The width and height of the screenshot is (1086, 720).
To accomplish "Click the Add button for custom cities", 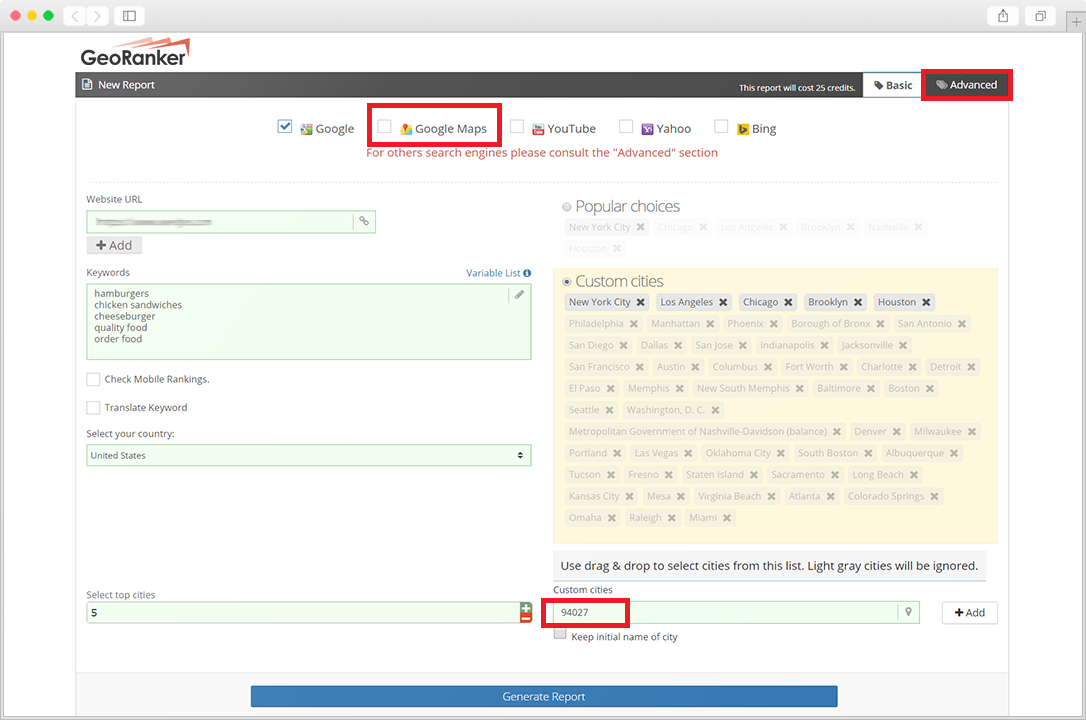I will pyautogui.click(x=970, y=613).
